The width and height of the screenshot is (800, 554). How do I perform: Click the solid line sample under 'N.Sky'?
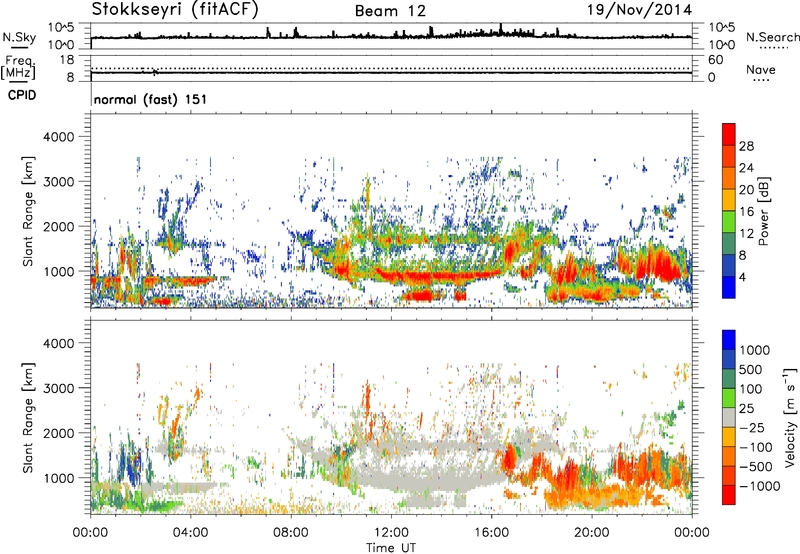point(19,48)
